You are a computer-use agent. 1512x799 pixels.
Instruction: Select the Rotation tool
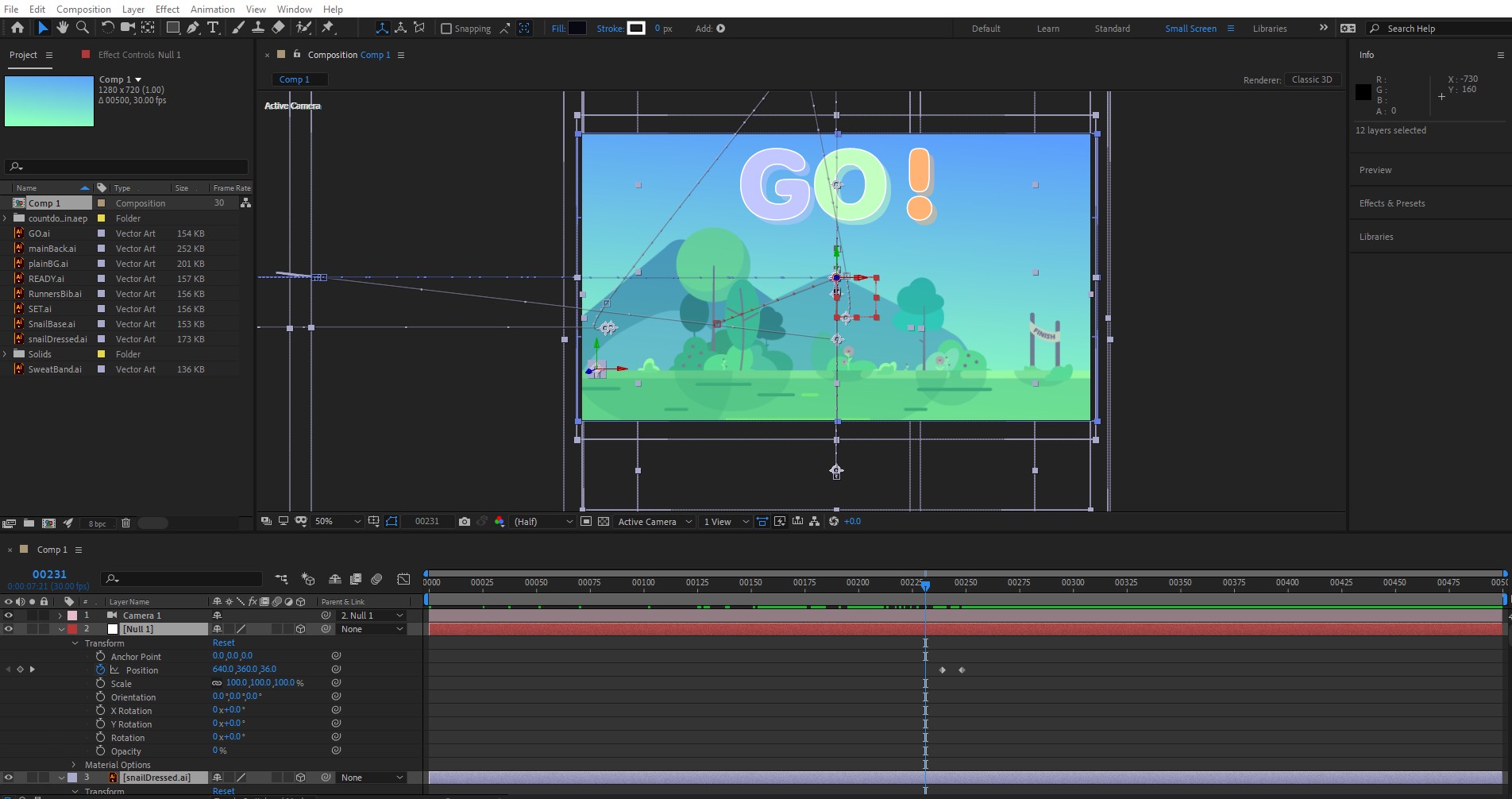pyautogui.click(x=107, y=28)
